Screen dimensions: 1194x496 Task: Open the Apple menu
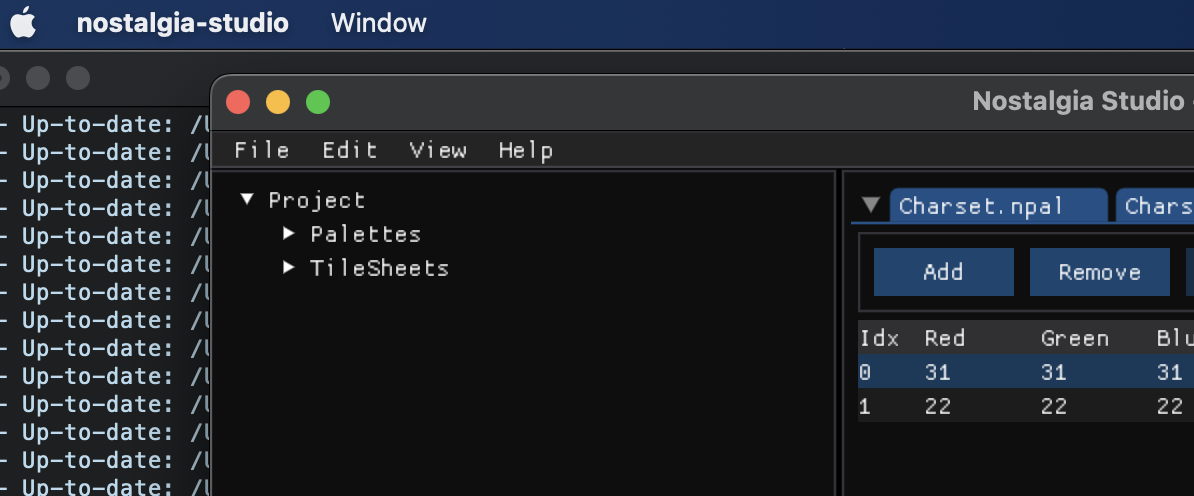point(23,23)
